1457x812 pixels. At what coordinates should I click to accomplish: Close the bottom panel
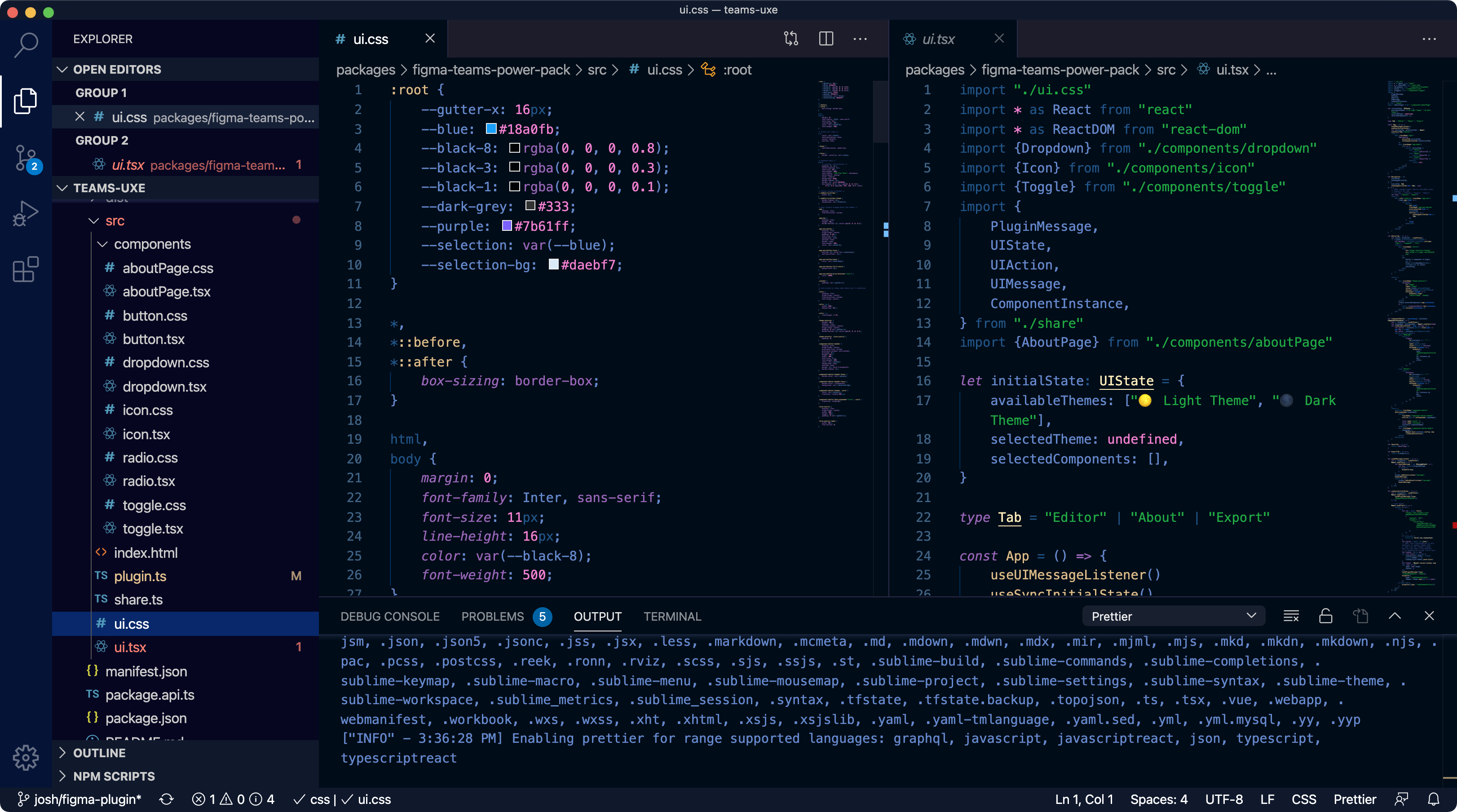tap(1429, 616)
